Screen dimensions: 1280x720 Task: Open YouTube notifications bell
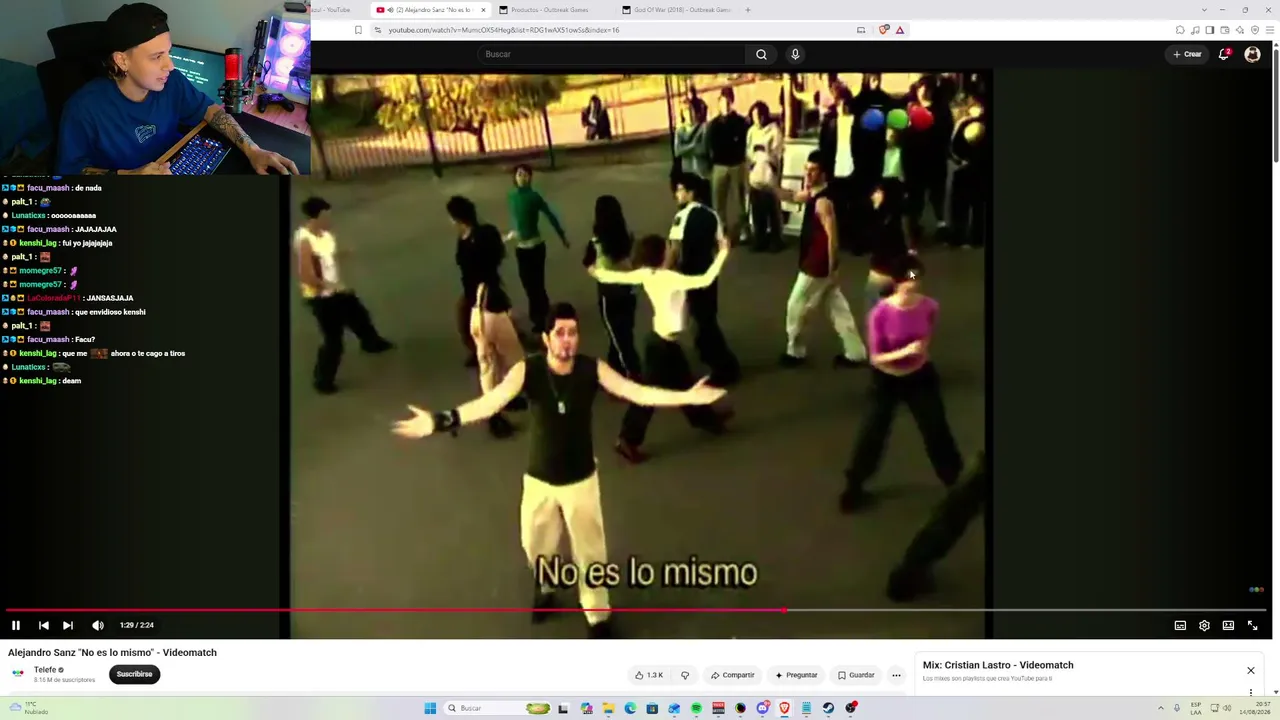coord(1223,54)
